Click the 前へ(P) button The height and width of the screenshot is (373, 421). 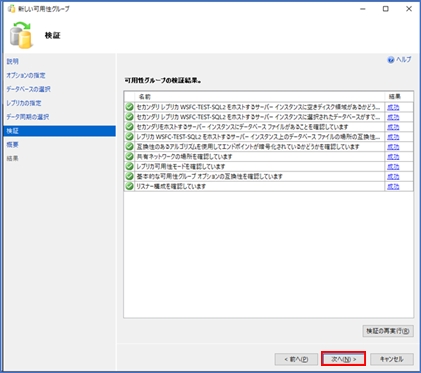click(x=296, y=359)
